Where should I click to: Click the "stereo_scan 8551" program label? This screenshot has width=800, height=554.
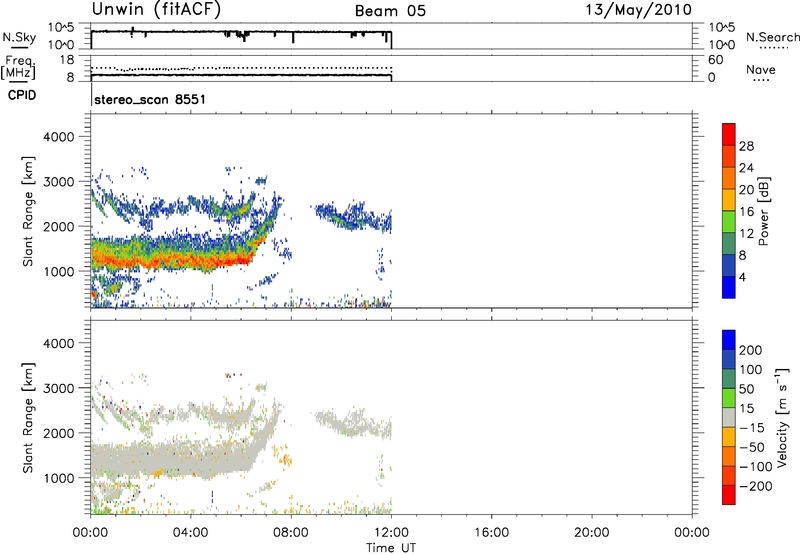[150, 99]
